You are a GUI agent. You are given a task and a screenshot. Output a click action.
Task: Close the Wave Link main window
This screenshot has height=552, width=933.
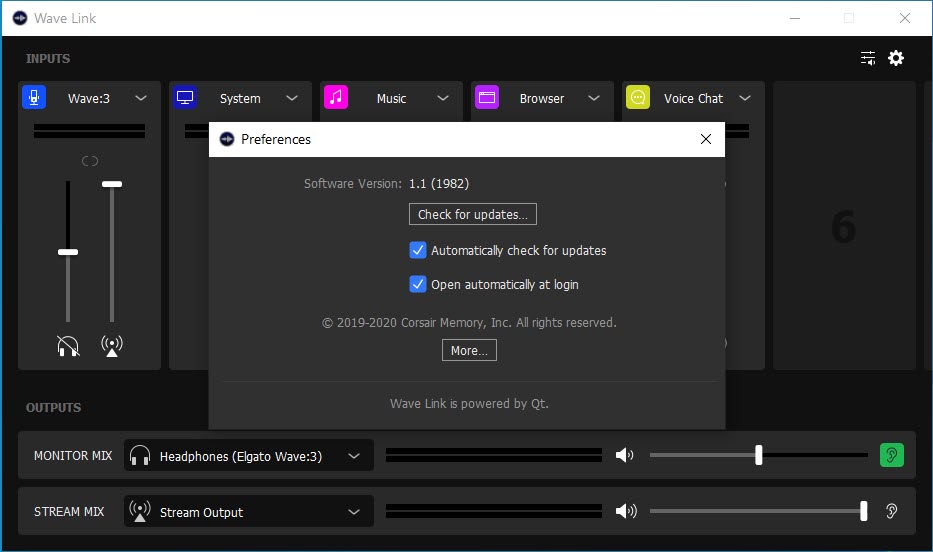(904, 18)
